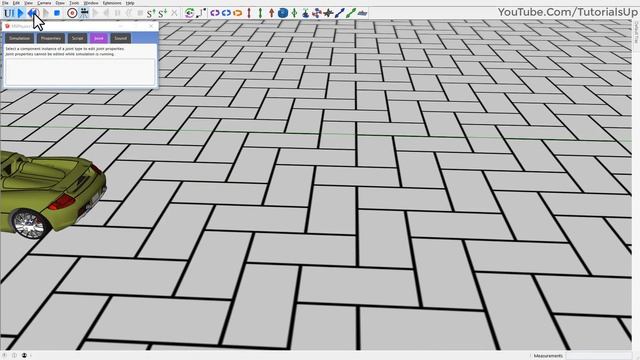Choose the purple hinge joint icon

pyautogui.click(x=215, y=13)
